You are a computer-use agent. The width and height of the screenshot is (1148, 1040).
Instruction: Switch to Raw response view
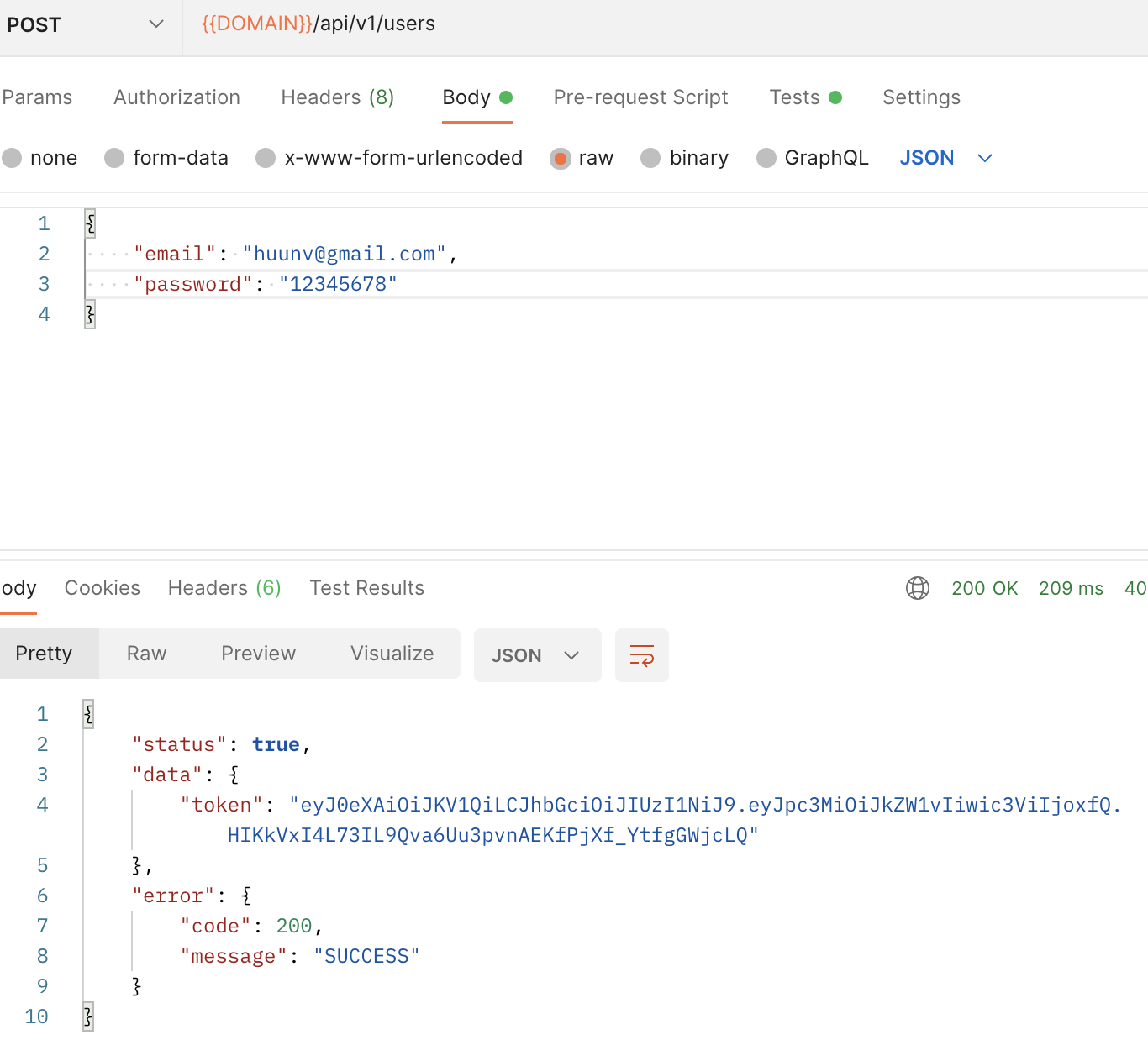pos(146,654)
